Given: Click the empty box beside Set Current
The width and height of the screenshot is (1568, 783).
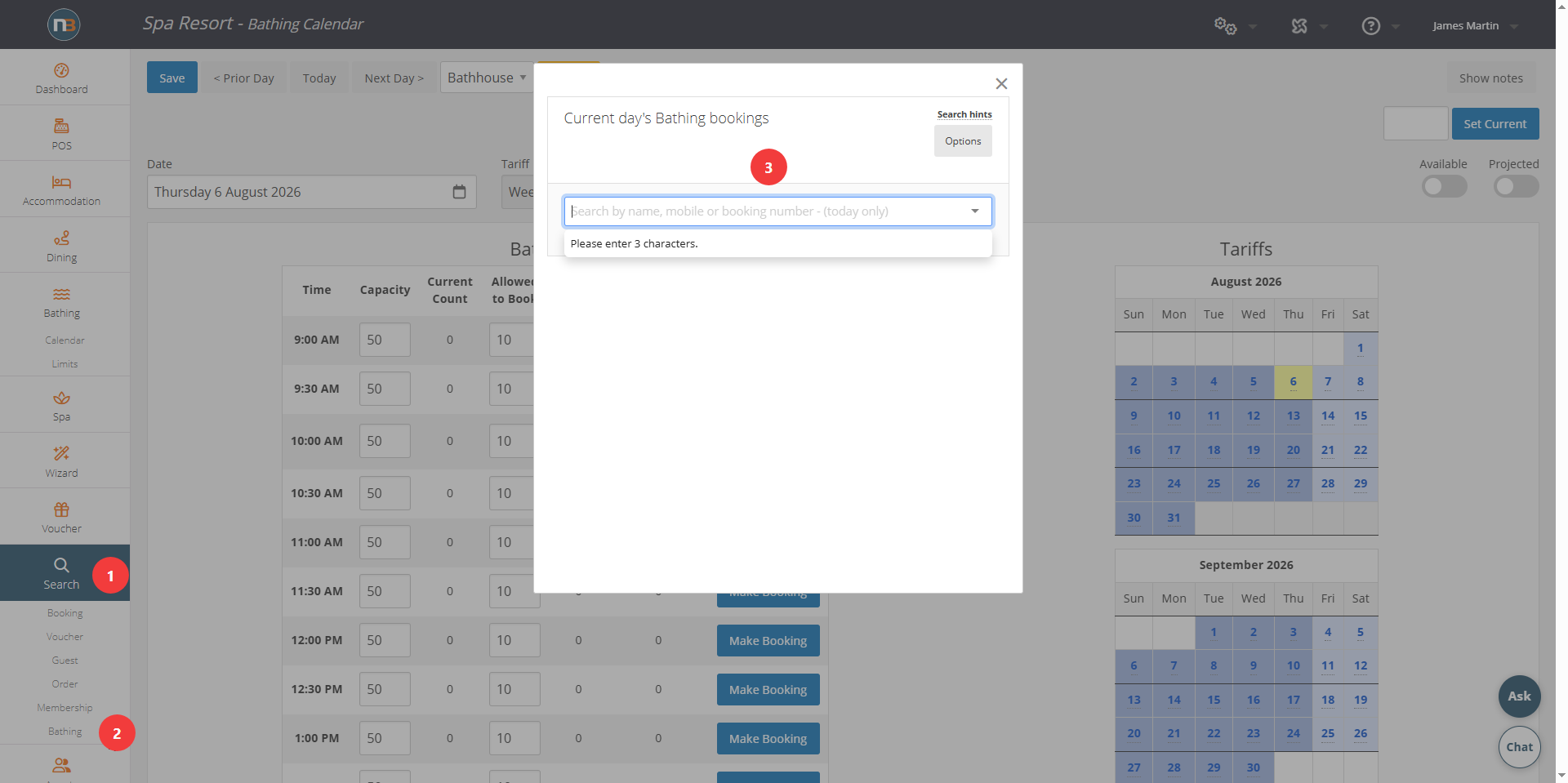Looking at the screenshot, I should click(1415, 123).
